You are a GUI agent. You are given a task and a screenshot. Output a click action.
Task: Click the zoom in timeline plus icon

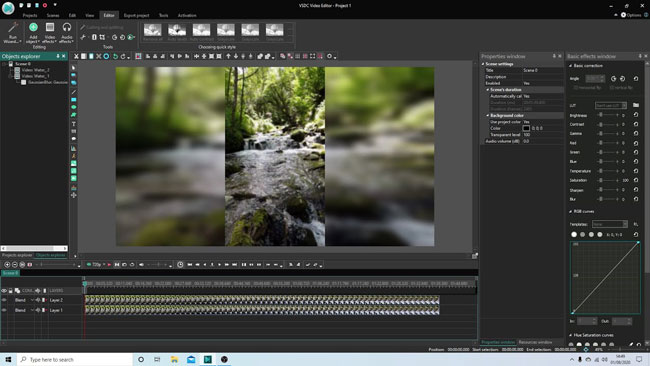click(7, 264)
